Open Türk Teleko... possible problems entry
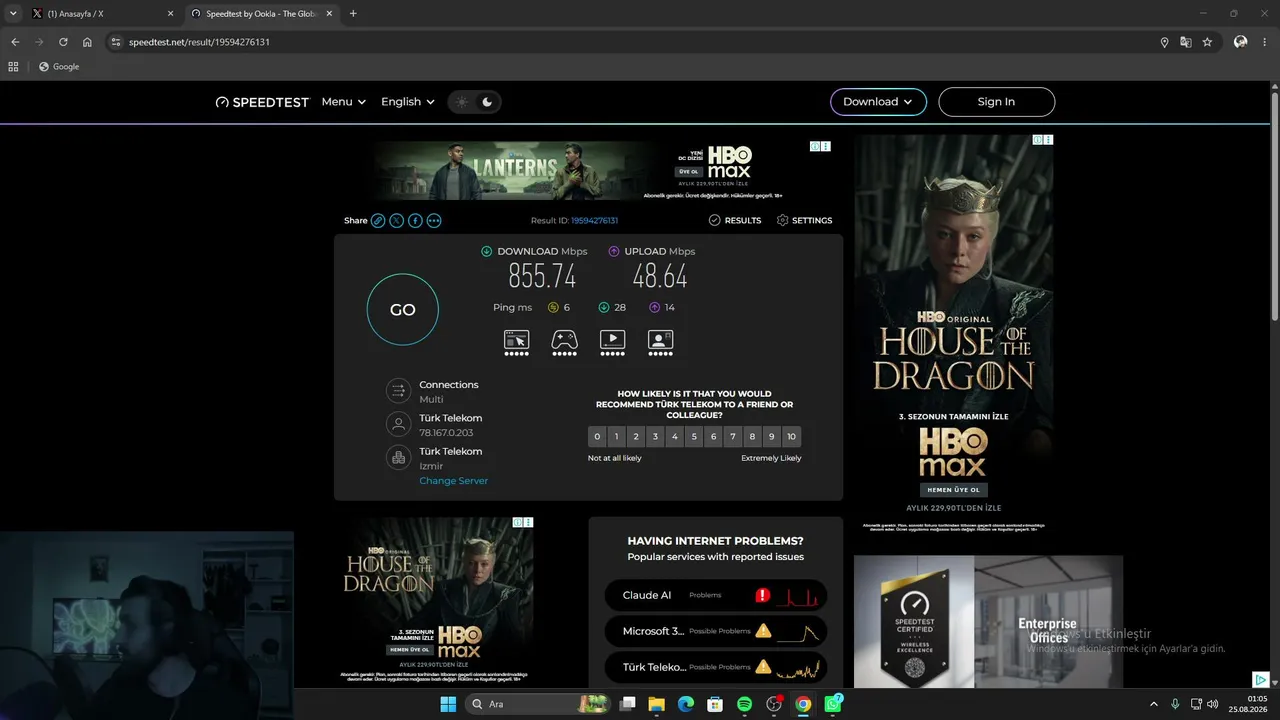Viewport: 1280px width, 720px height. 716,667
